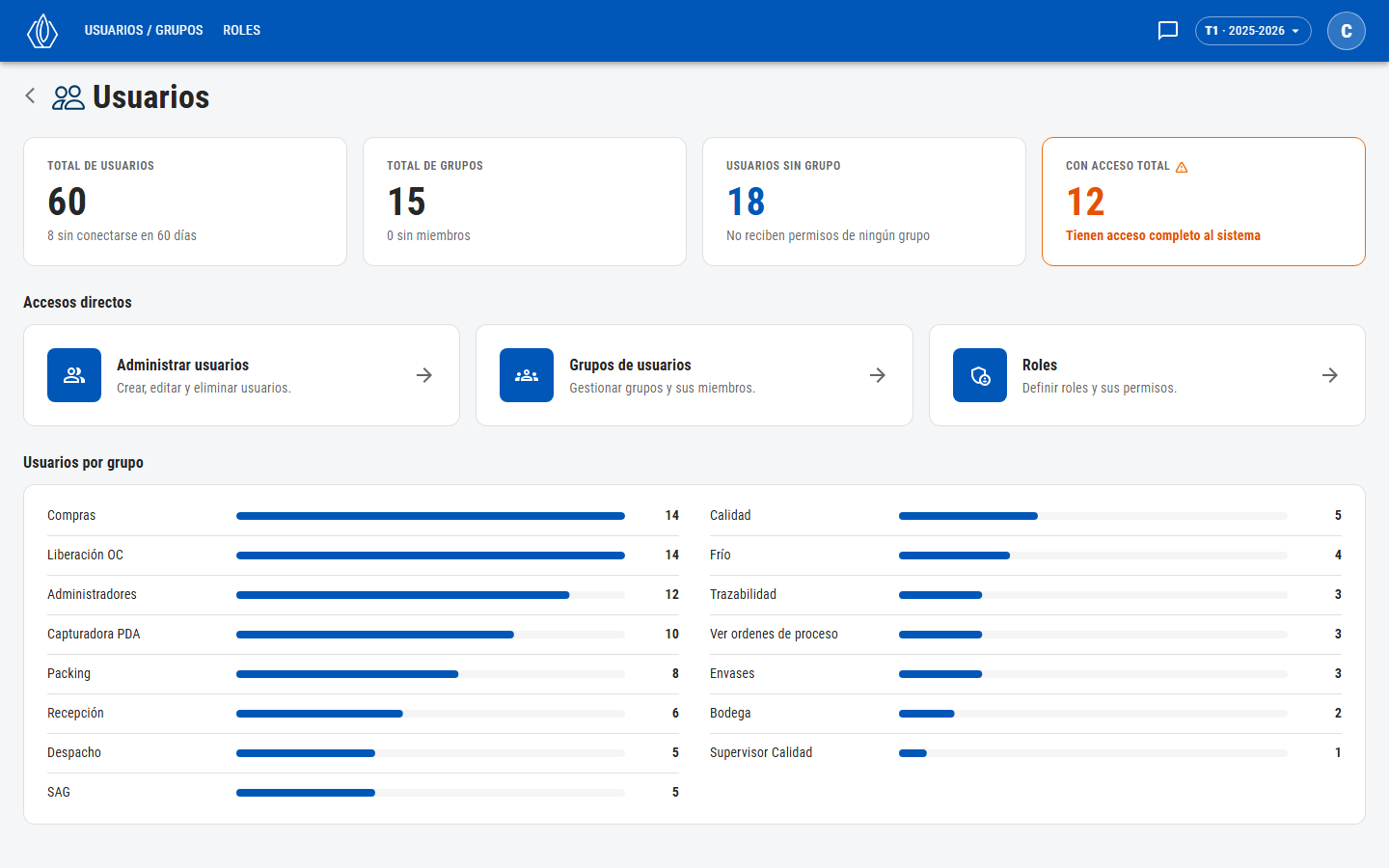Click the arrow on Roles card
The width and height of the screenshot is (1389, 868).
(x=1330, y=375)
